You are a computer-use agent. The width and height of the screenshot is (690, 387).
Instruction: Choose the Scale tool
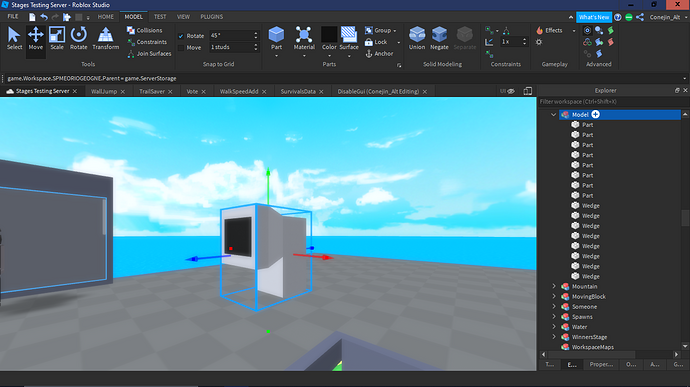[57, 38]
